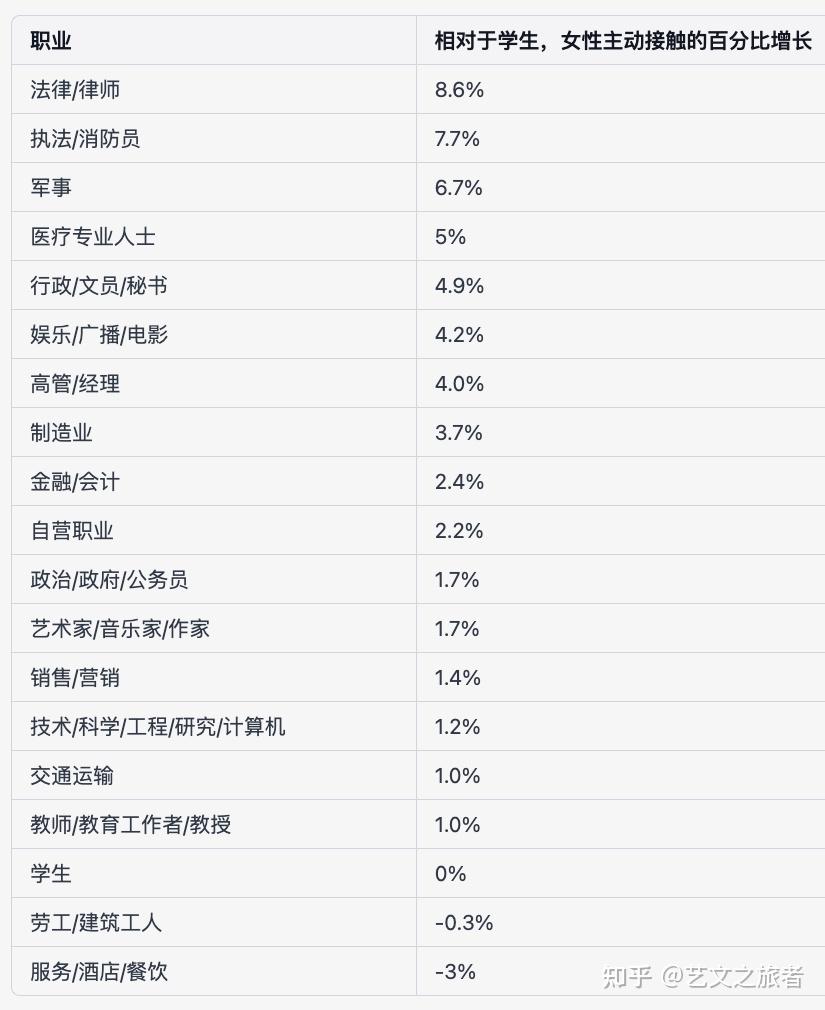The height and width of the screenshot is (1010, 825).
Task: Click the 高管/经理 row label
Action: click(x=75, y=383)
